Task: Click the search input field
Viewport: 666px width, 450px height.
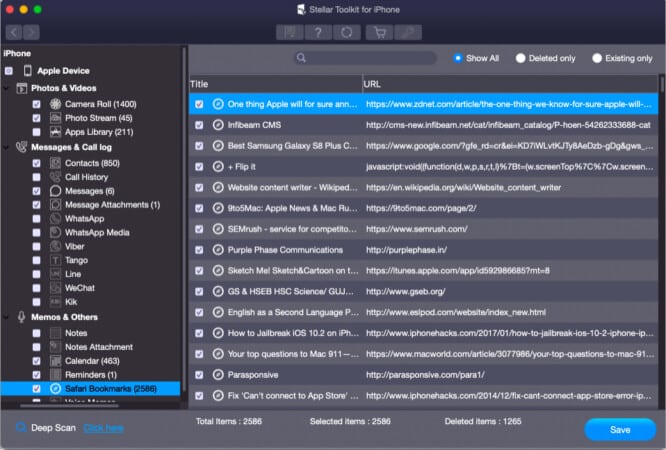Action: point(370,58)
